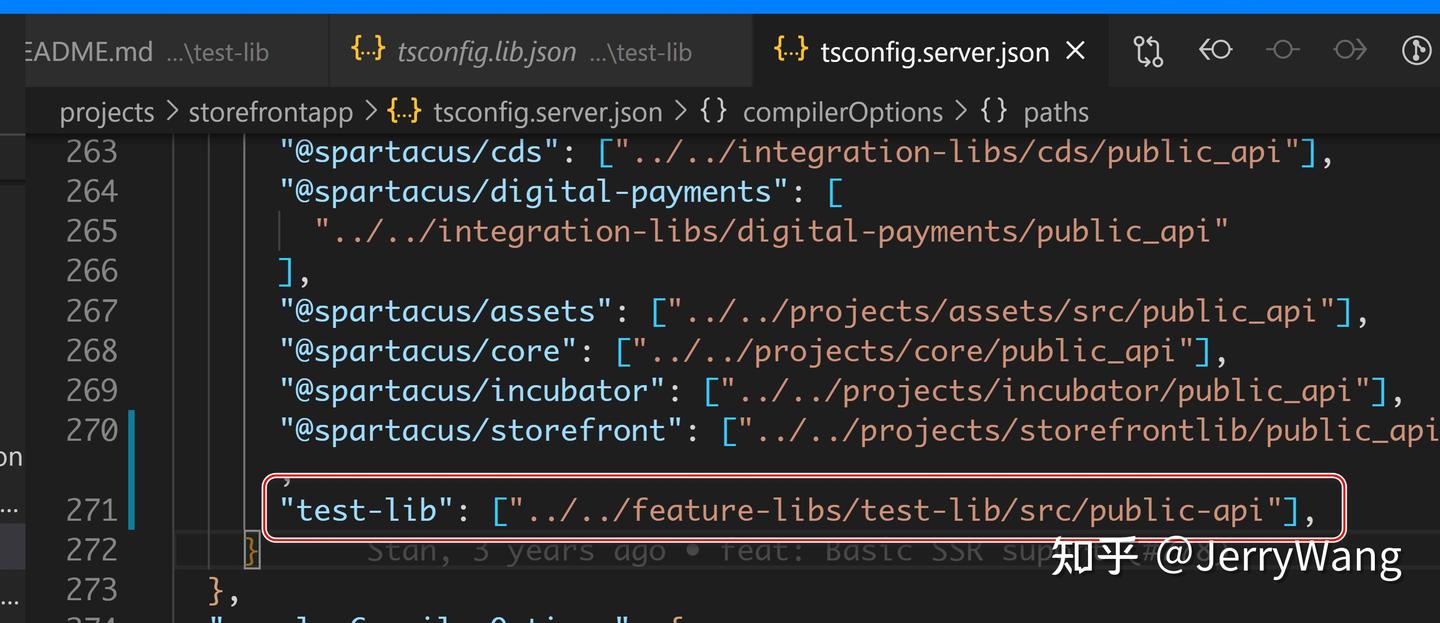Click line number 270
This screenshot has height=623, width=1440.
(x=92, y=430)
